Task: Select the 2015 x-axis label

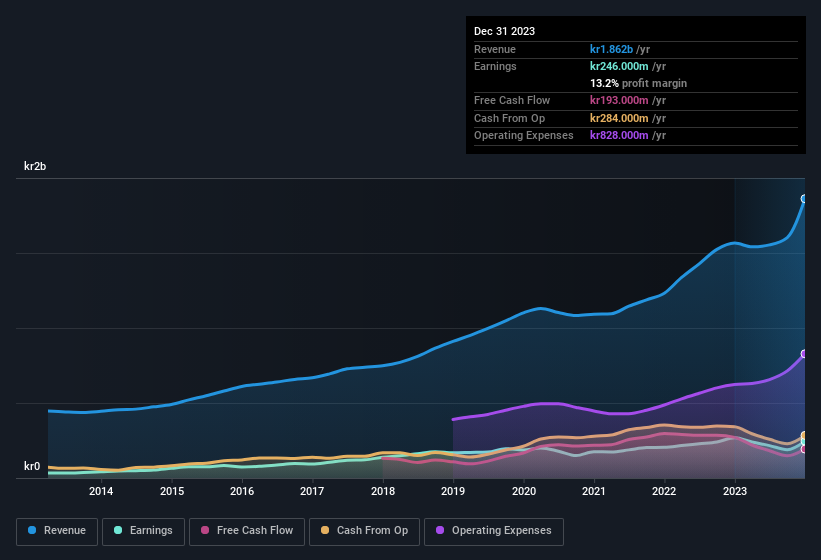Action: tap(172, 491)
